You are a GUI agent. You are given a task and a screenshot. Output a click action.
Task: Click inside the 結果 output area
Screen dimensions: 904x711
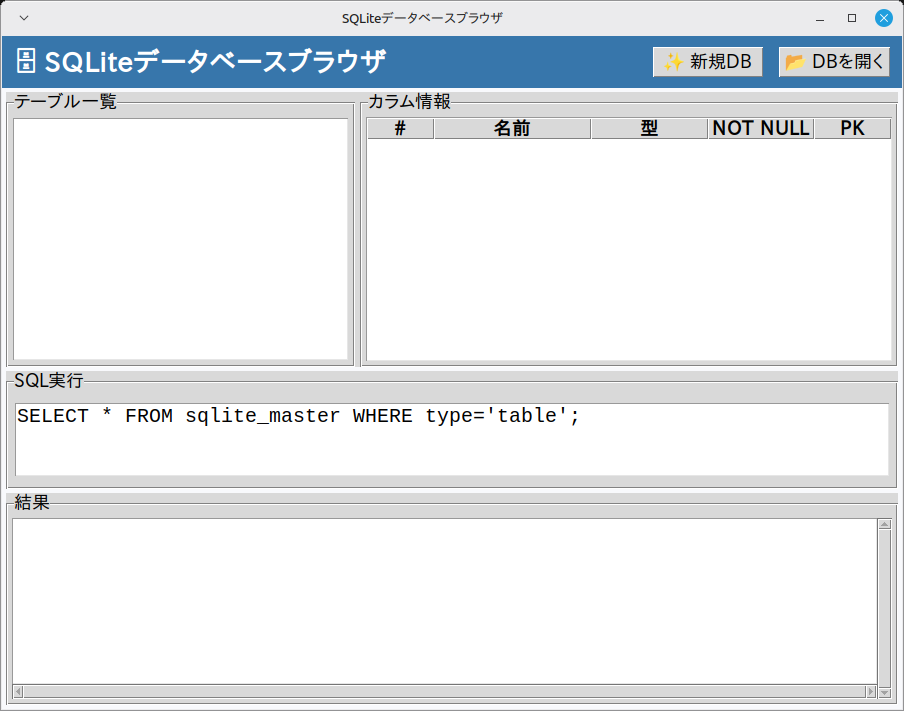(445, 601)
